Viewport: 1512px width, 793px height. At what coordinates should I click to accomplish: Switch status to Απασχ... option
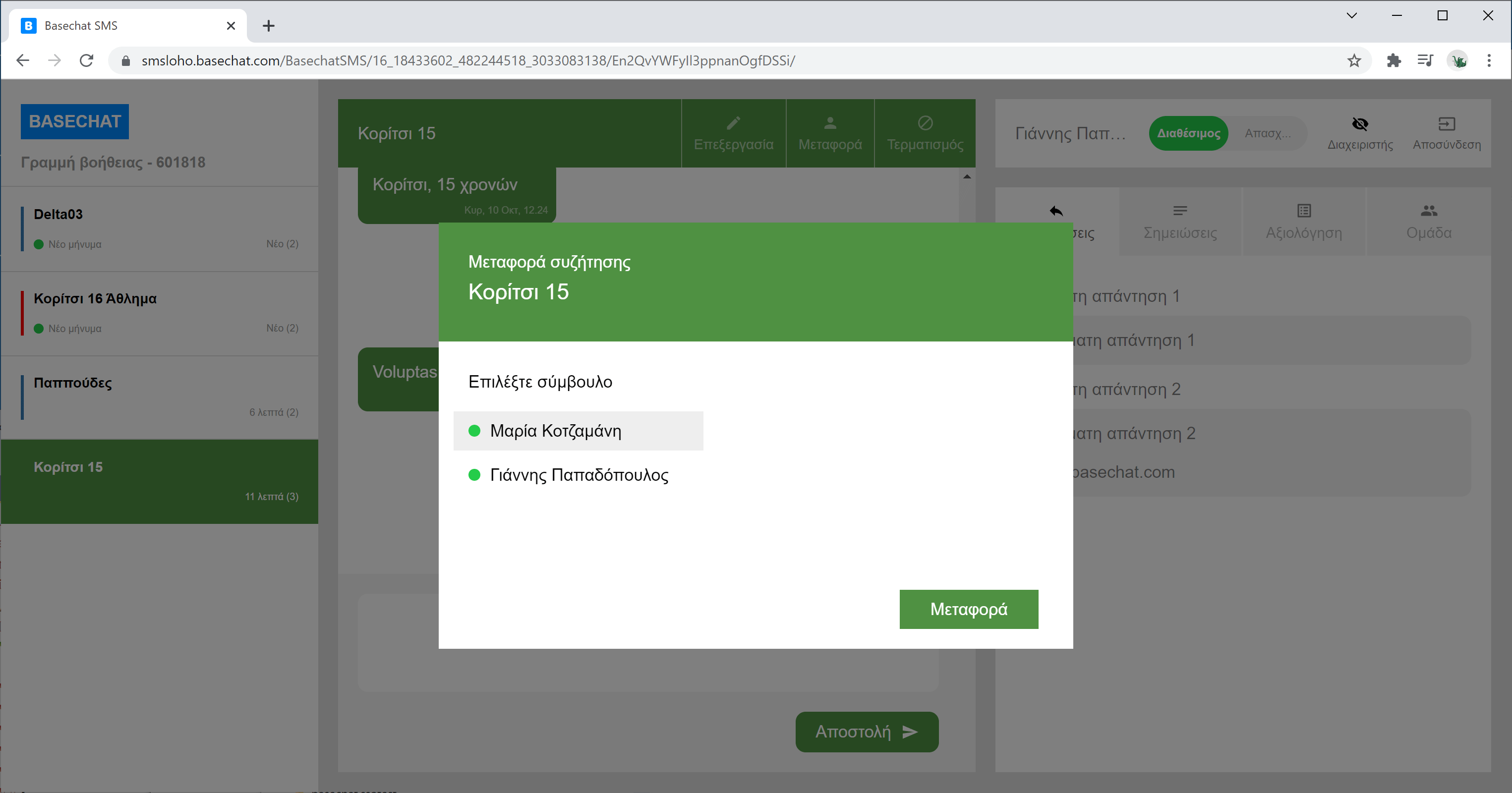point(1267,133)
